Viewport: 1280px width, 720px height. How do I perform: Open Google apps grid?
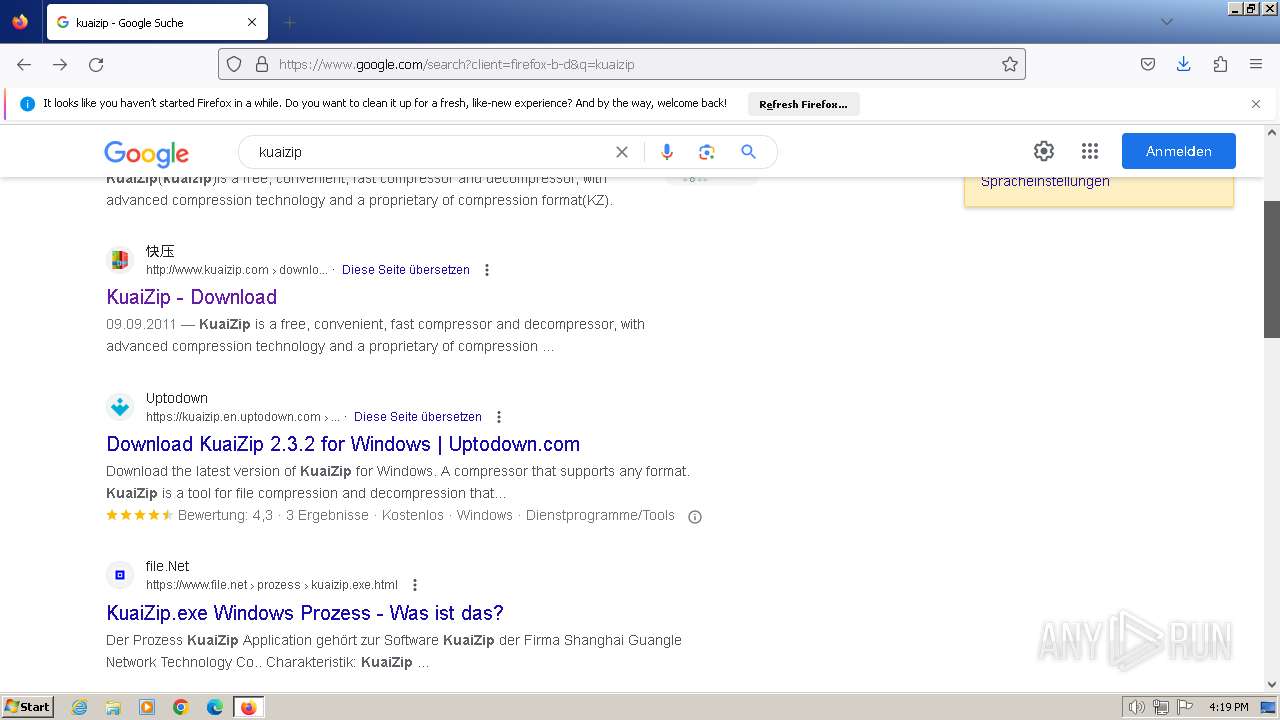pyautogui.click(x=1090, y=151)
